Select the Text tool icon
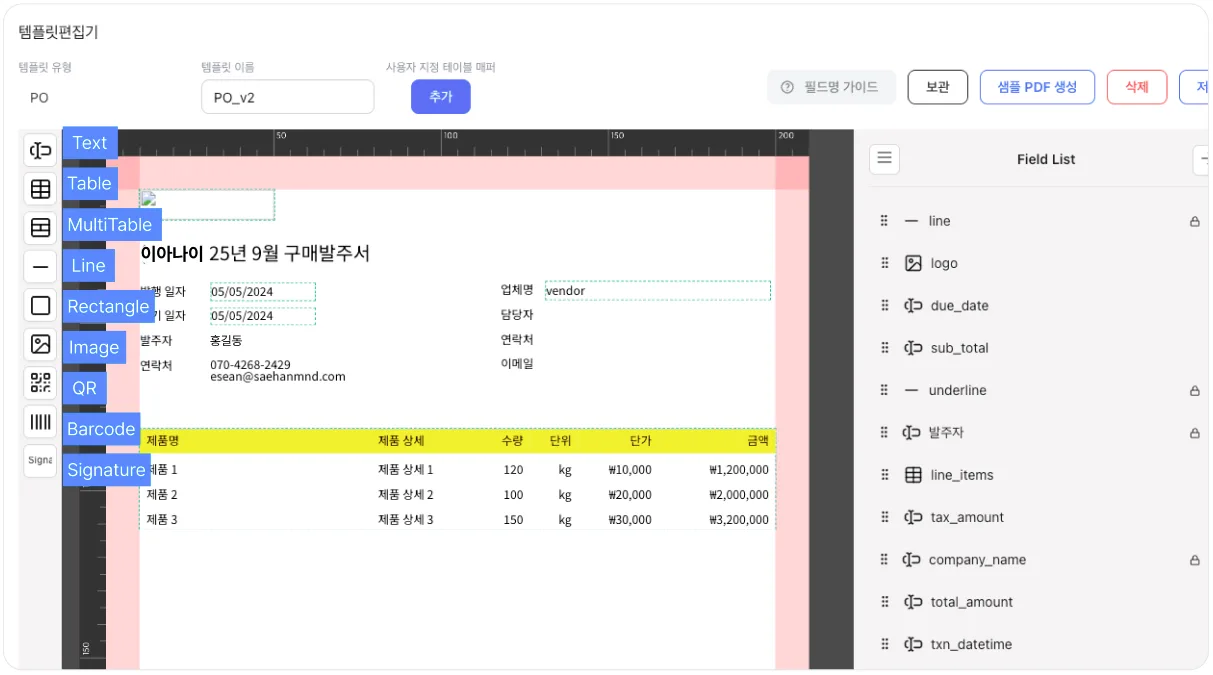Viewport: 1213px width, 675px height. 40,150
